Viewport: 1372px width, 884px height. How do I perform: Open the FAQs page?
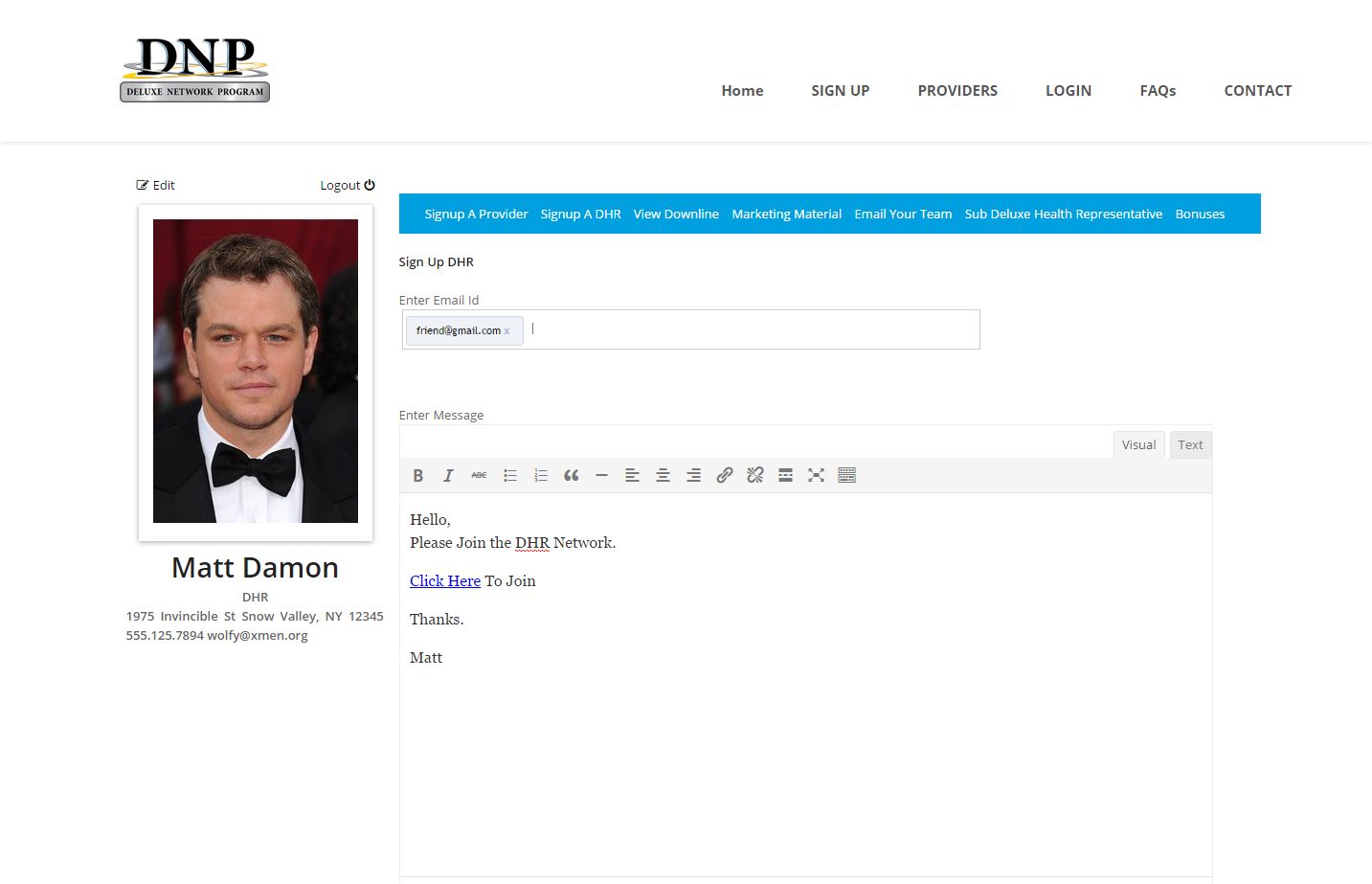point(1158,90)
